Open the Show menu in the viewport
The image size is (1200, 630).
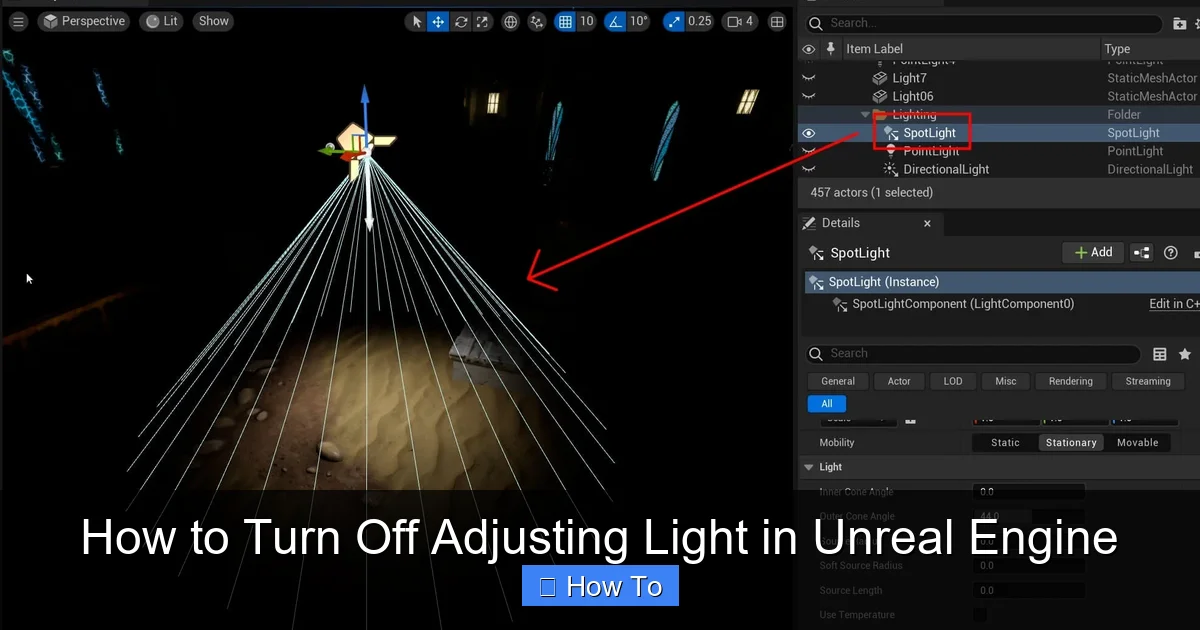tap(213, 20)
